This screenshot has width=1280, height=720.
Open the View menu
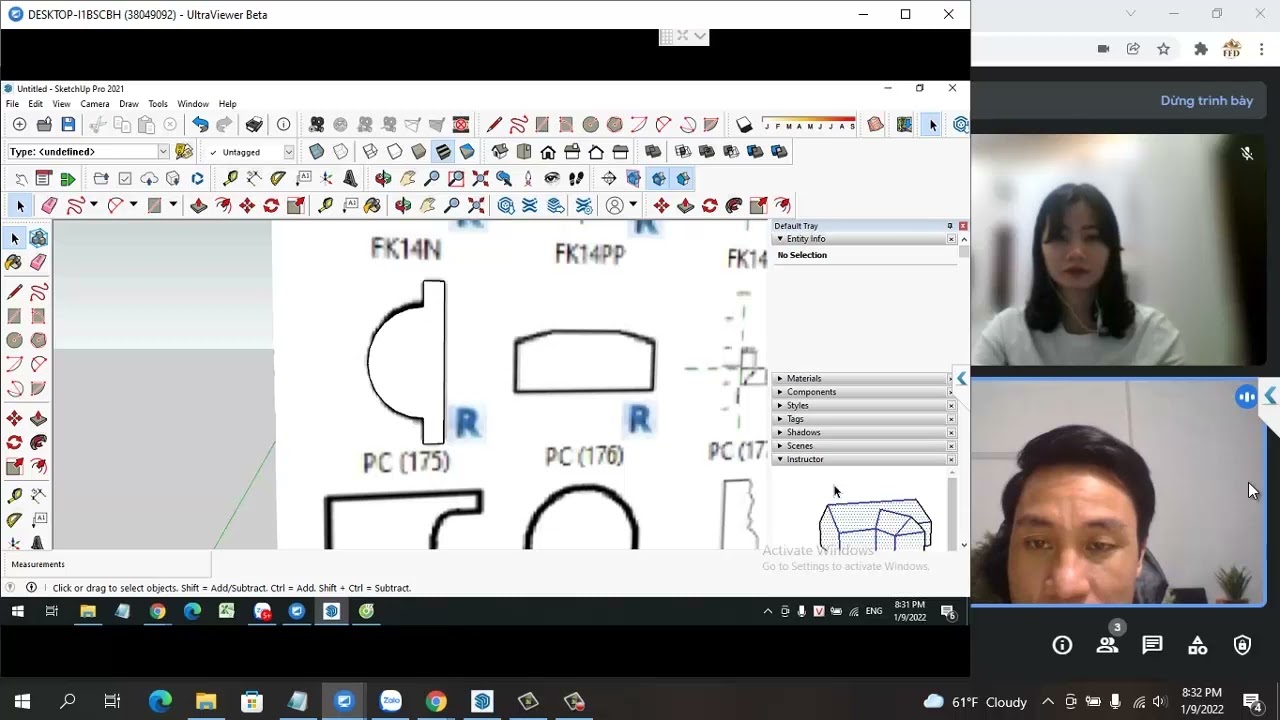[61, 104]
